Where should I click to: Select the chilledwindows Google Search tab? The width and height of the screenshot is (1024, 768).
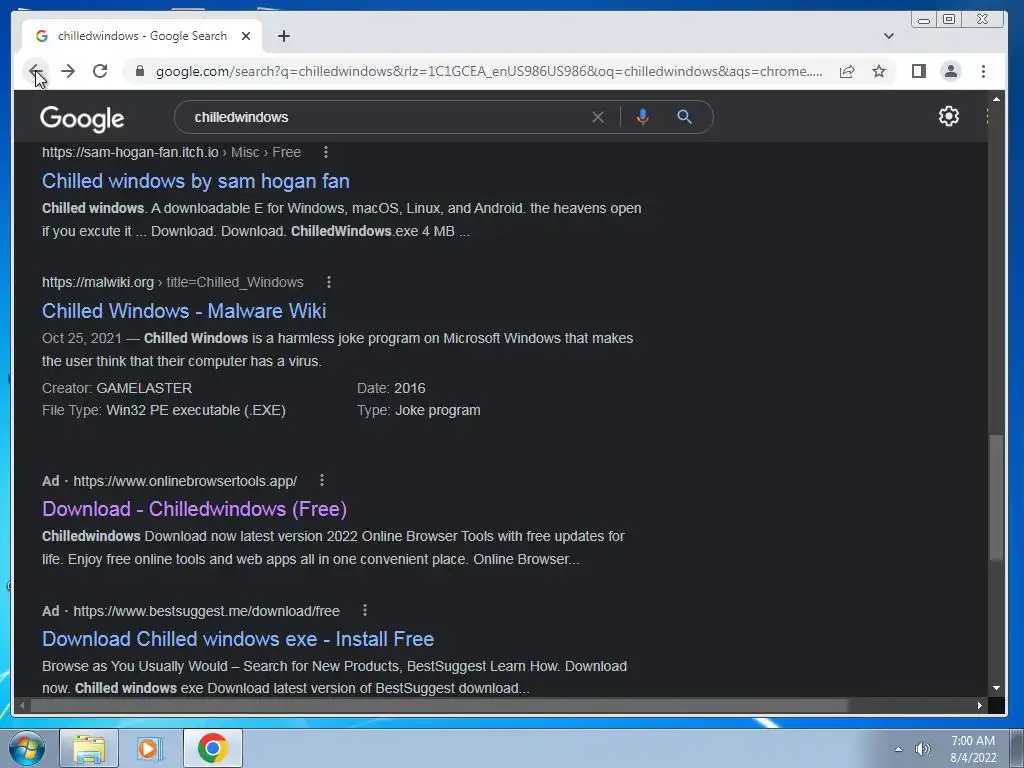tap(142, 36)
